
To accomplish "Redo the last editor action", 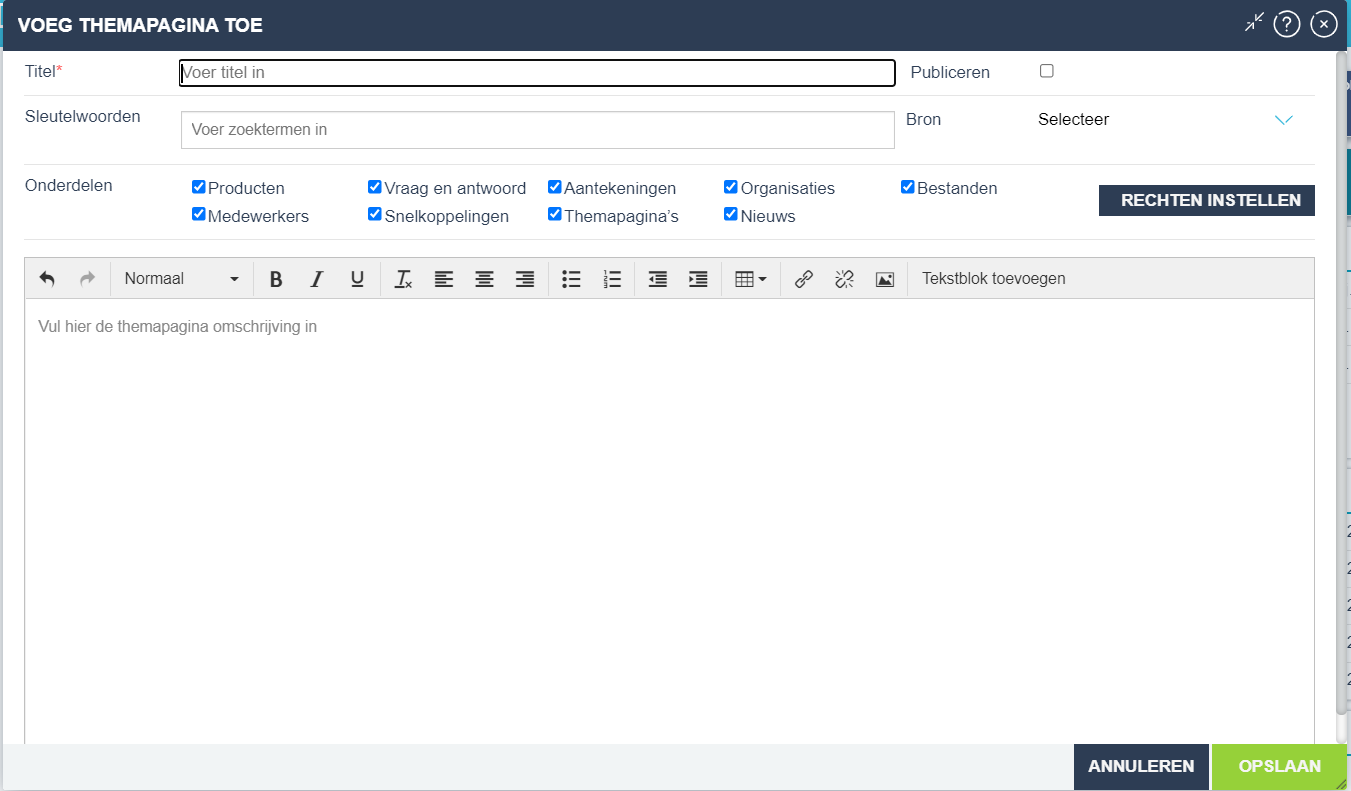I will click(87, 279).
